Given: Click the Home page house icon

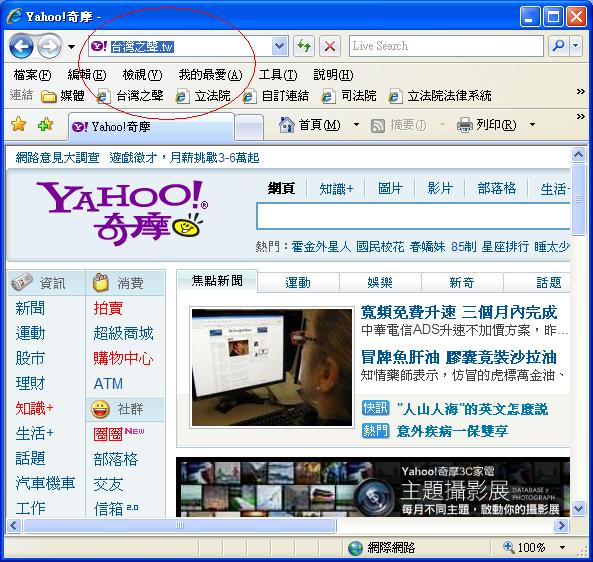Looking at the screenshot, I should pos(286,124).
